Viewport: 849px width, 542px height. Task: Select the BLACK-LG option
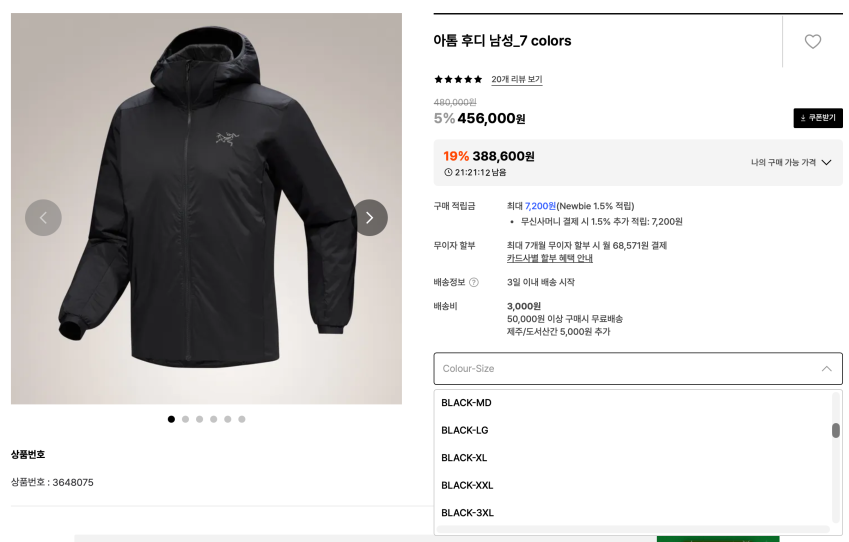[x=465, y=430]
